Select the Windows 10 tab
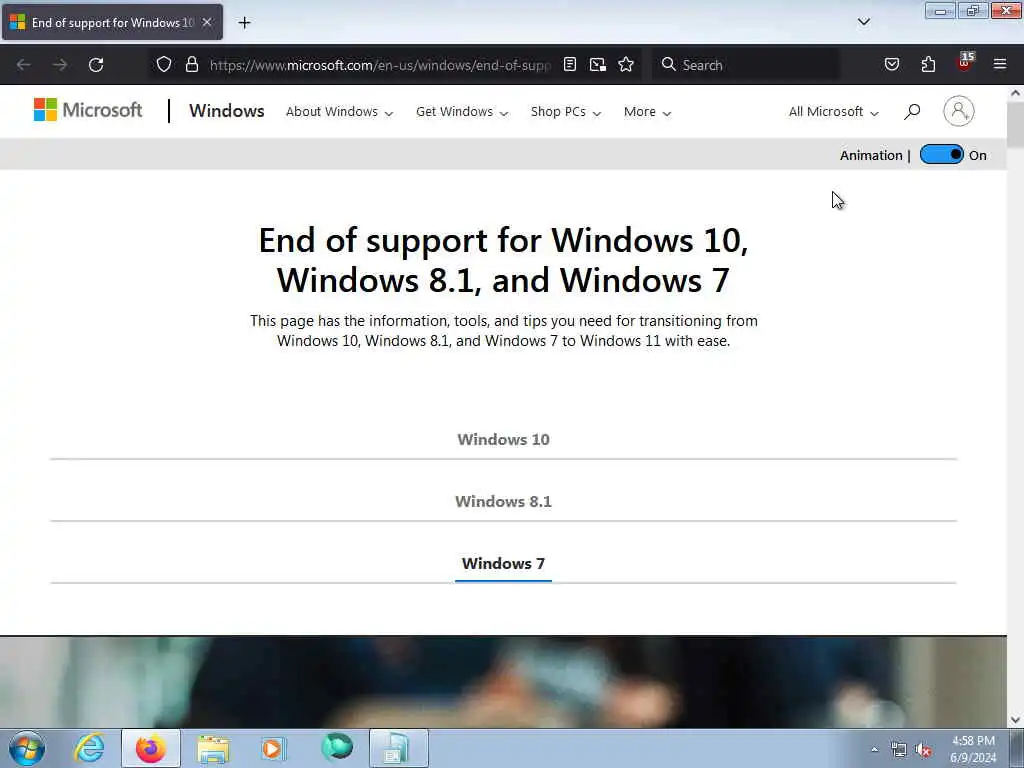This screenshot has height=768, width=1024. click(x=504, y=440)
